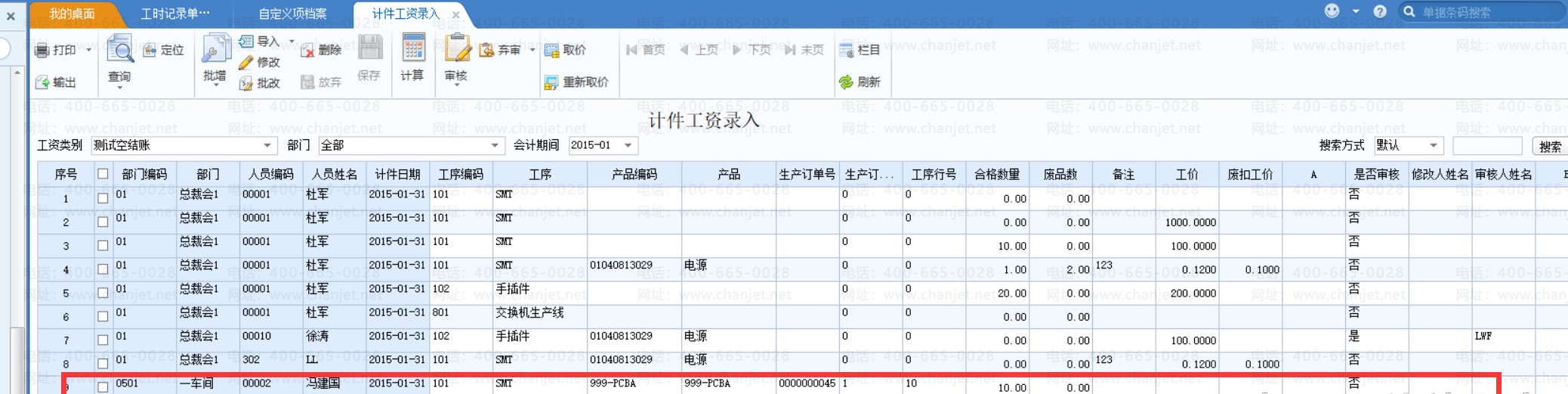This screenshot has height=394, width=1568.
Task: Click the 搜索 button
Action: pos(1550,146)
